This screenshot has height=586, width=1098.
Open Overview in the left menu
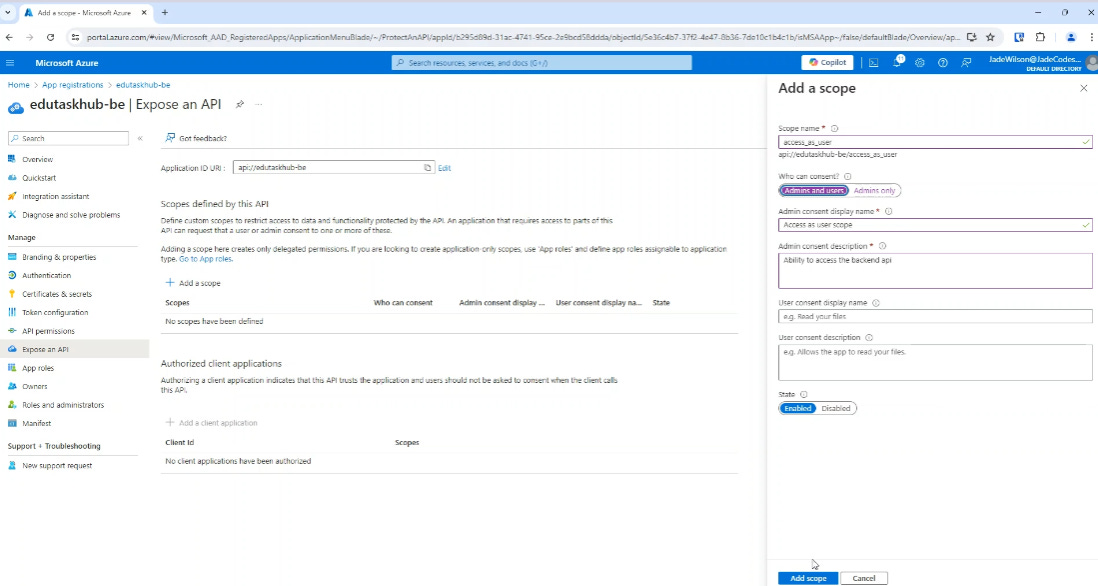[x=37, y=160]
